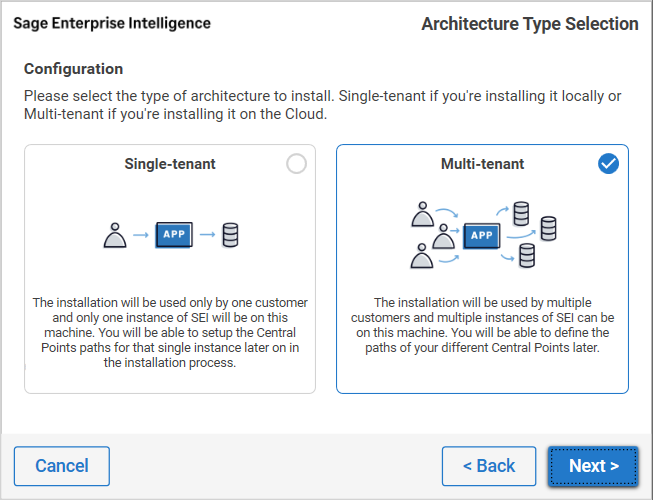This screenshot has height=500, width=653.
Task: Click the APP icon in Single-tenant diagram
Action: tap(172, 235)
